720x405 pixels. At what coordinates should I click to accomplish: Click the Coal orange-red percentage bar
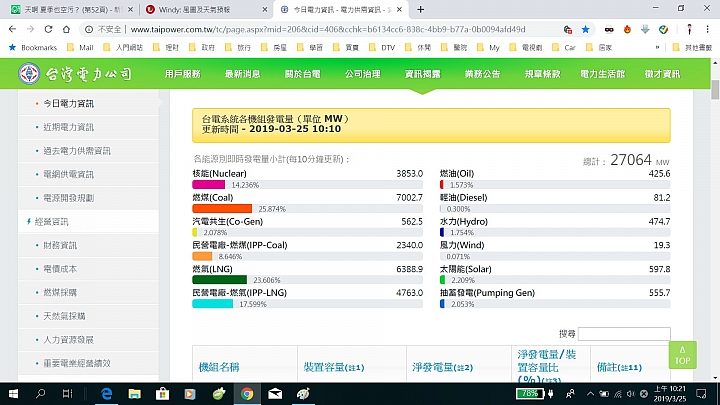pyautogui.click(x=222, y=208)
